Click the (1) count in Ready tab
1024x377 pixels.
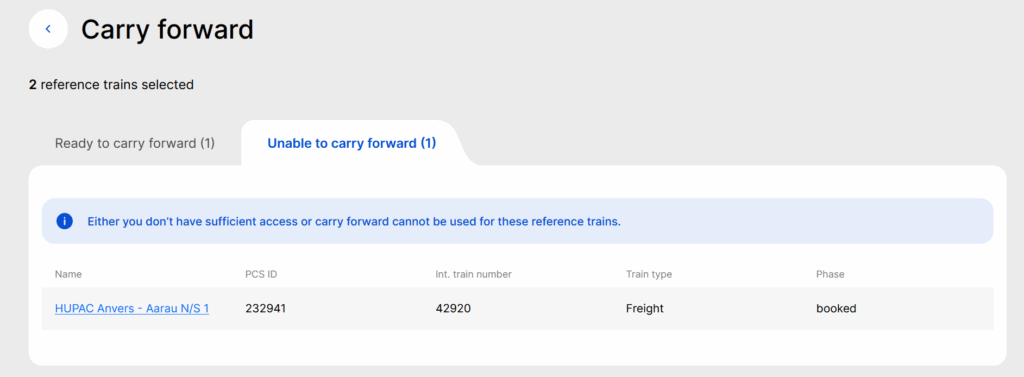point(207,143)
